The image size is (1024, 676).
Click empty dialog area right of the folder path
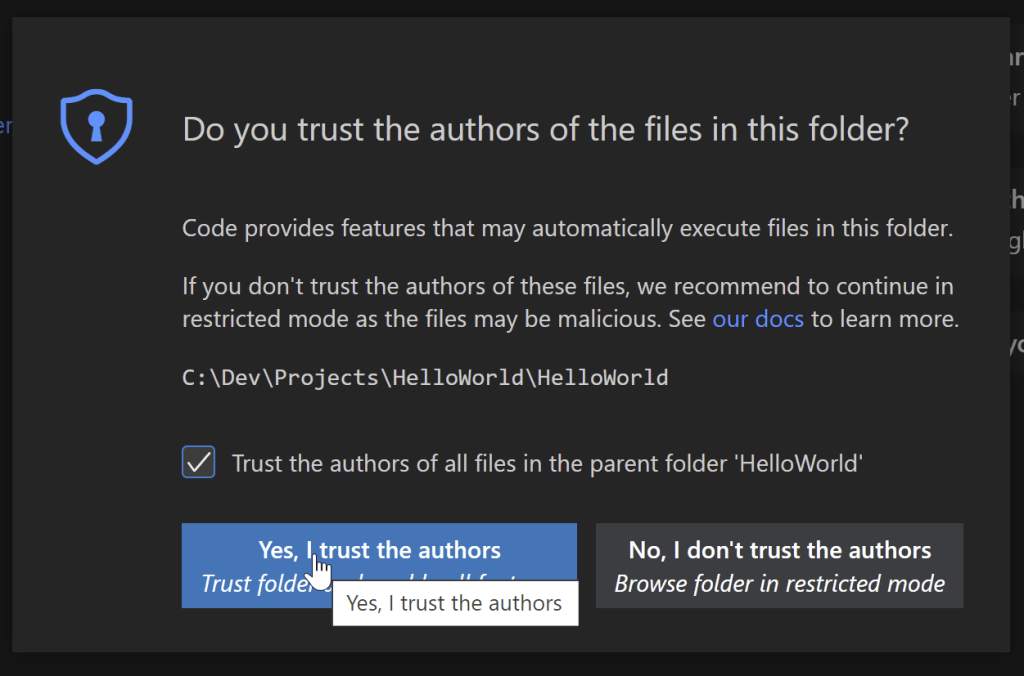[820, 377]
